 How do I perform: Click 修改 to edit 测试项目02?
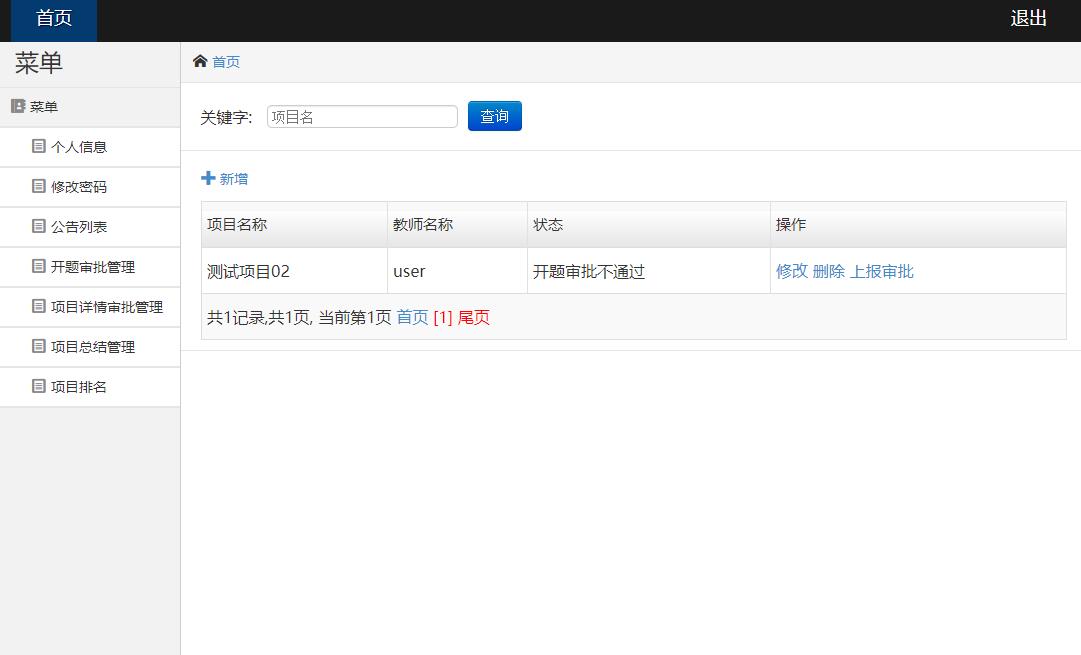point(789,271)
